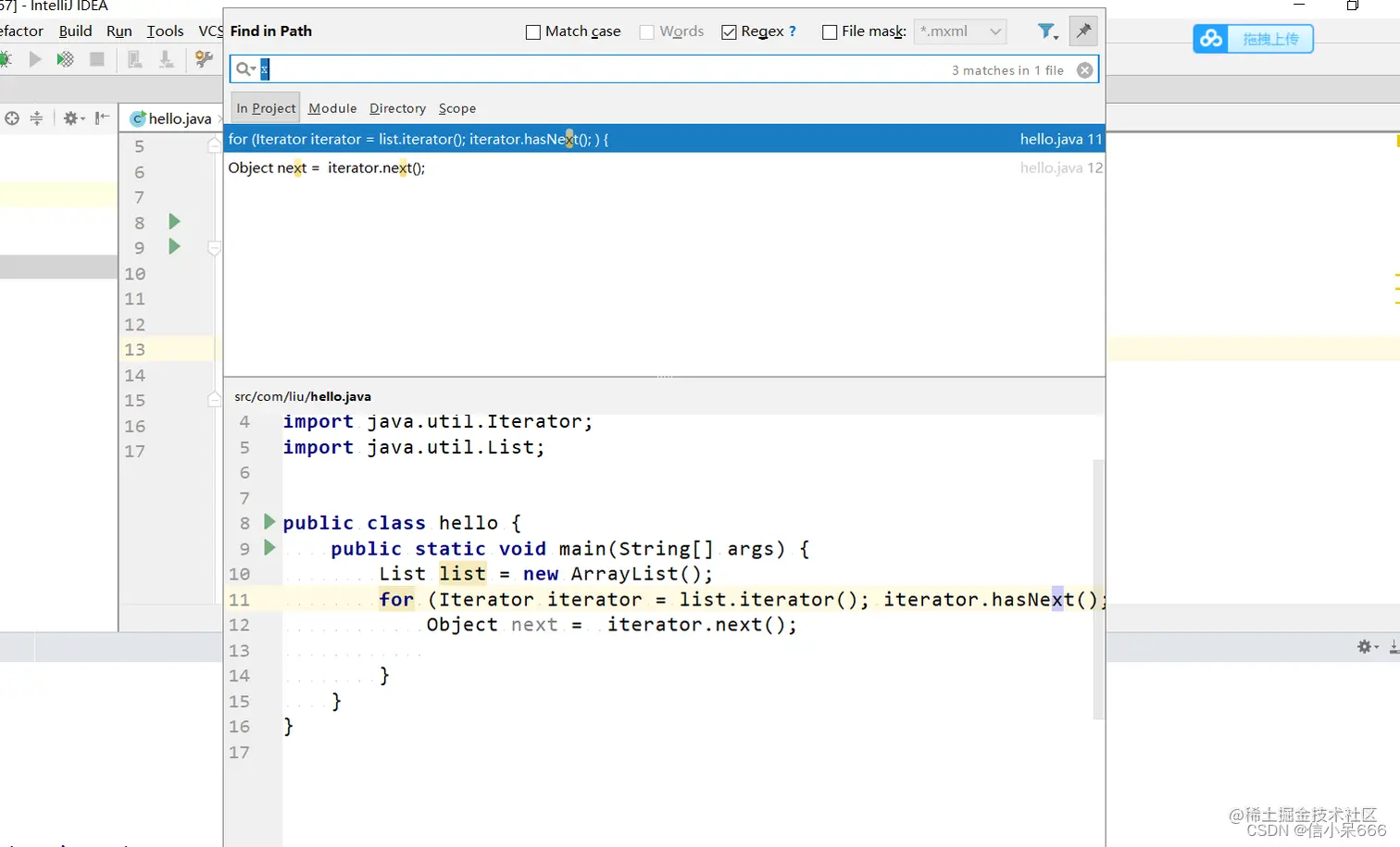Select the hello.java editor tab
1400x847 pixels.
click(x=172, y=118)
